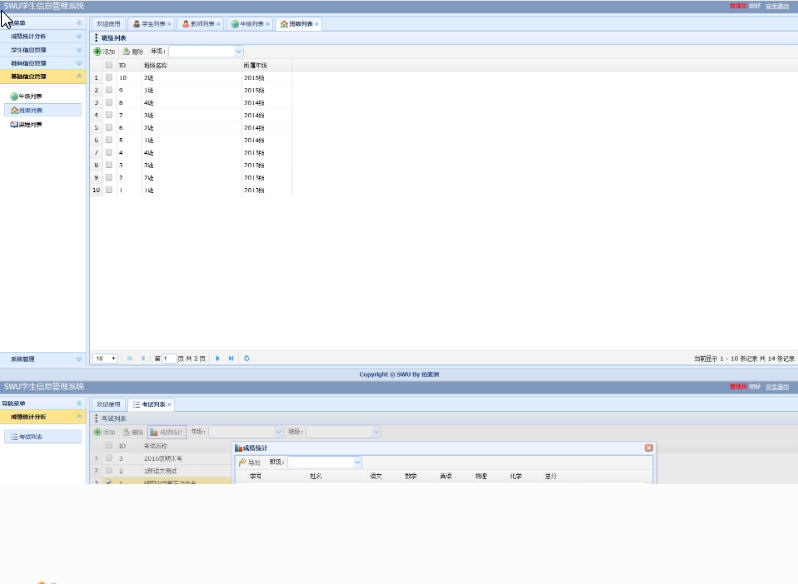This screenshot has width=798, height=584.
Task: Close the 成绩统计 dialog with red x
Action: (x=649, y=448)
